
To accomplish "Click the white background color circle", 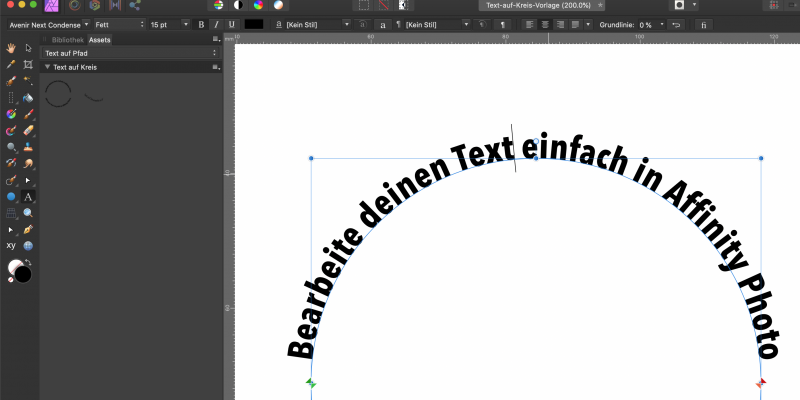I will point(13,265).
